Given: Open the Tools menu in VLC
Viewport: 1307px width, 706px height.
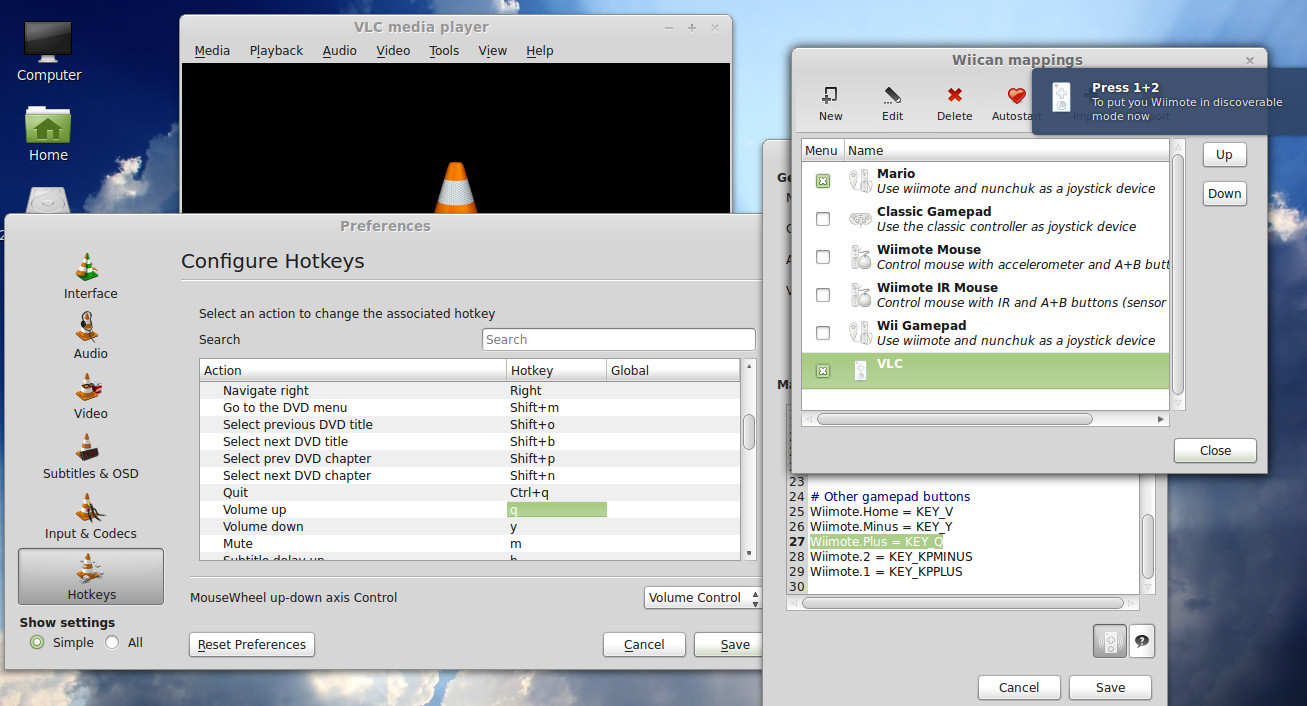Looking at the screenshot, I should pyautogui.click(x=443, y=50).
